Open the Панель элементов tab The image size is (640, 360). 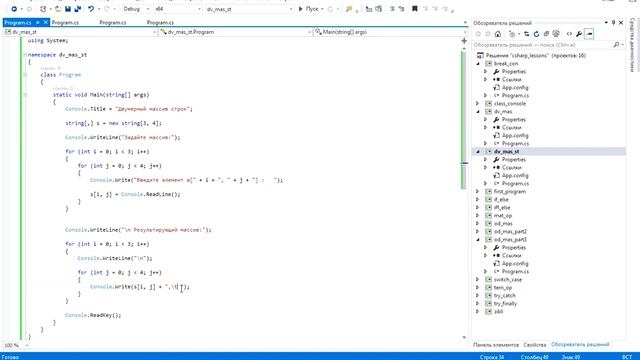[x=496, y=345]
